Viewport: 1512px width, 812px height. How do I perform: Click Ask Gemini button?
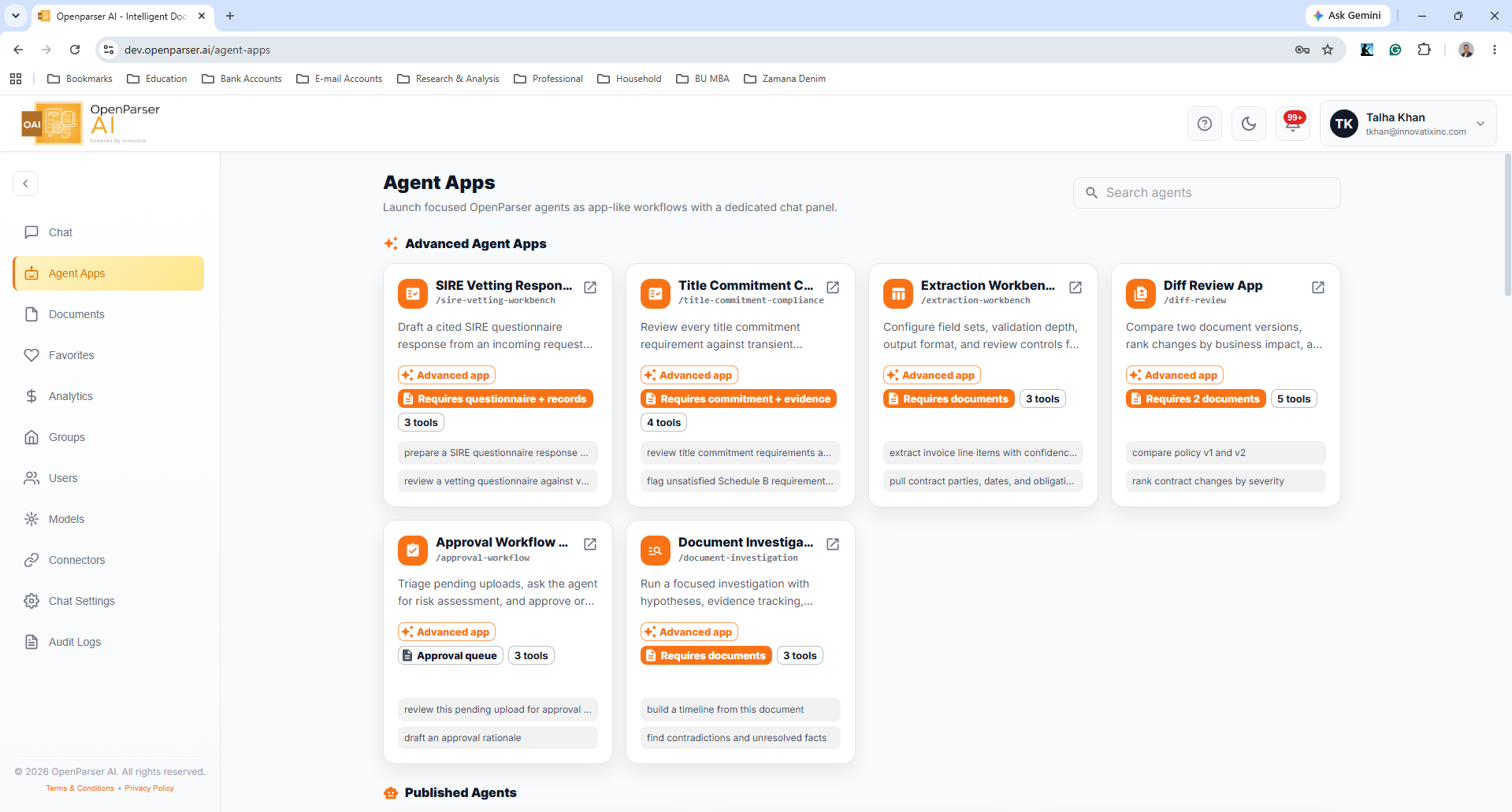point(1347,16)
